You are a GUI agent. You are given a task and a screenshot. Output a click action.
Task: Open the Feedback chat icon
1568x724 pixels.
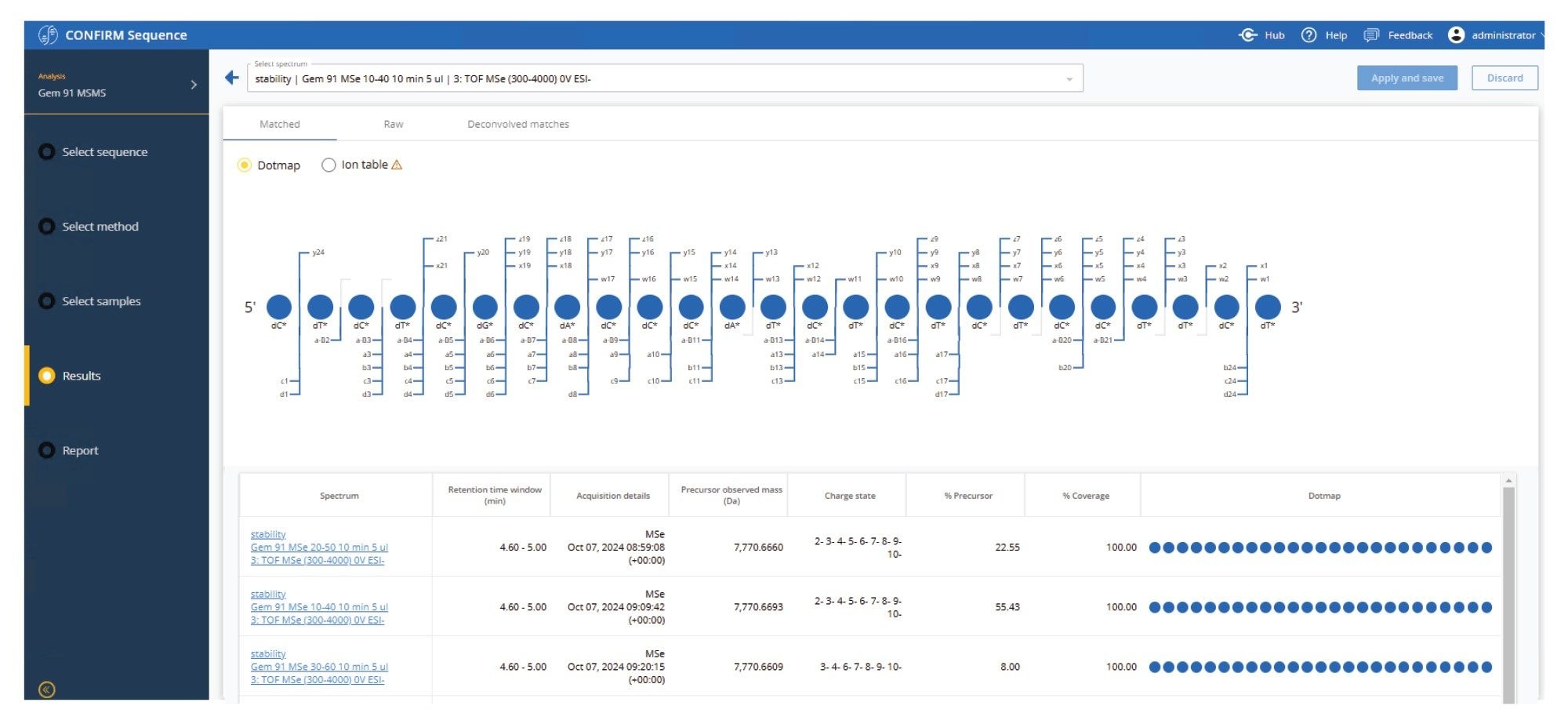click(x=1371, y=35)
